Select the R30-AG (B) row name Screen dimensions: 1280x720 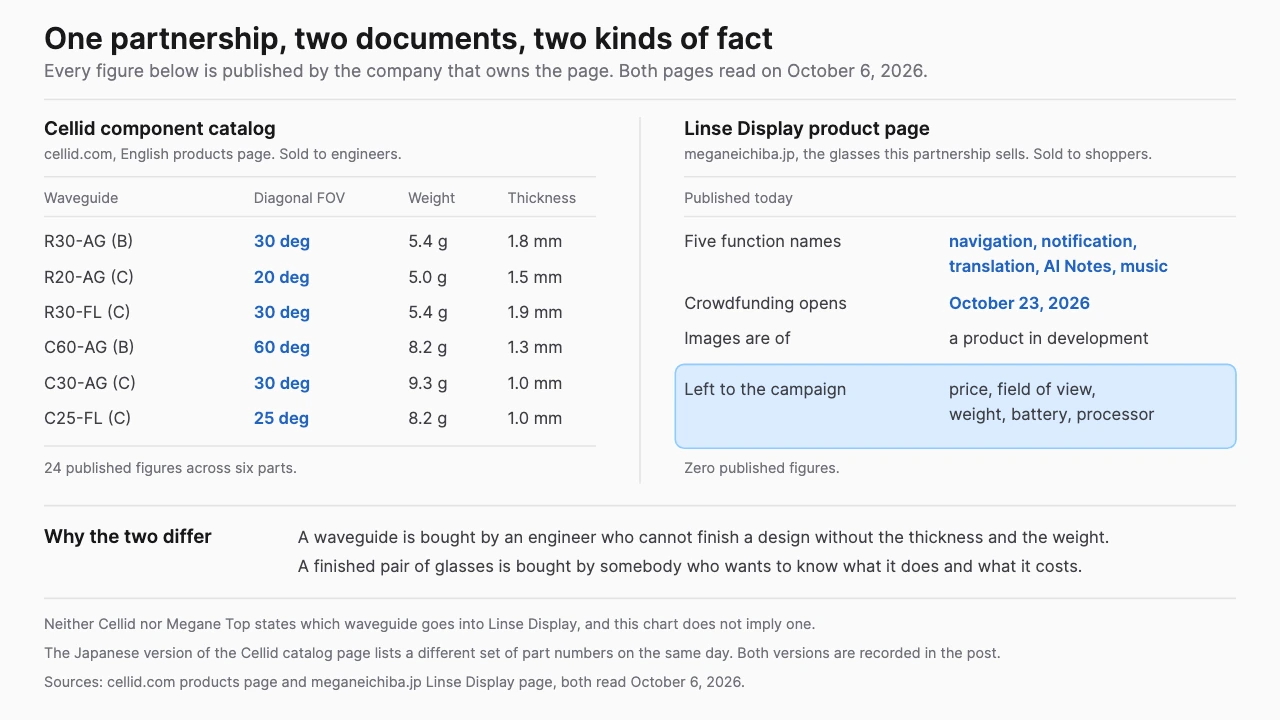88,241
